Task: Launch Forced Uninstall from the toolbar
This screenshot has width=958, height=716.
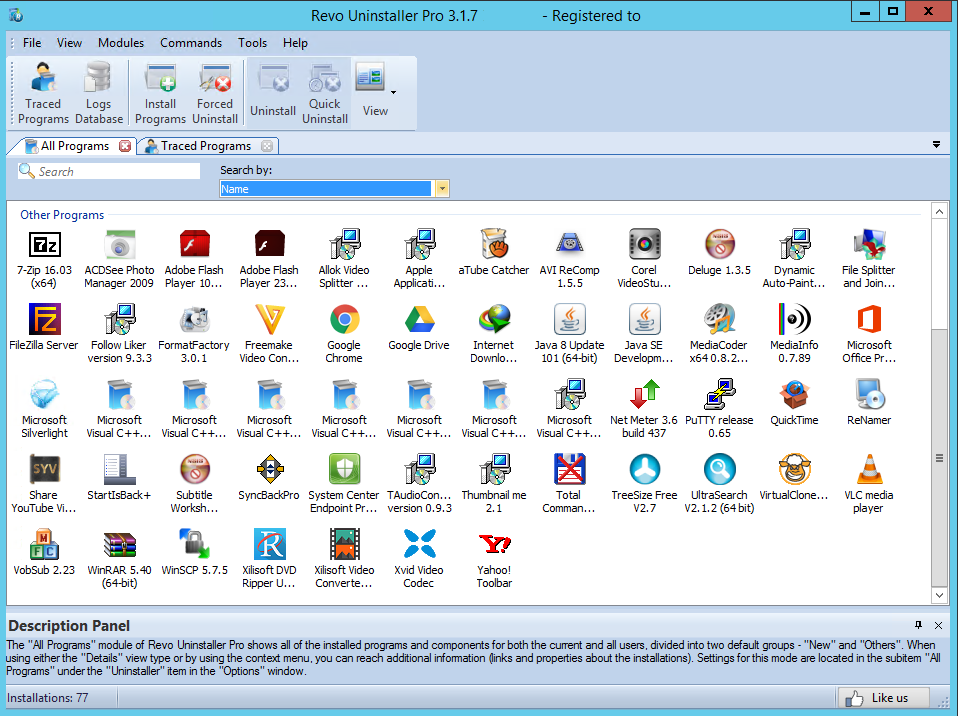Action: pyautogui.click(x=215, y=93)
